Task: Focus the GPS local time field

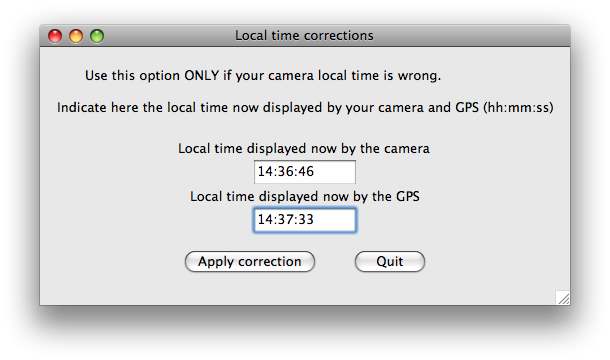Action: [x=305, y=220]
